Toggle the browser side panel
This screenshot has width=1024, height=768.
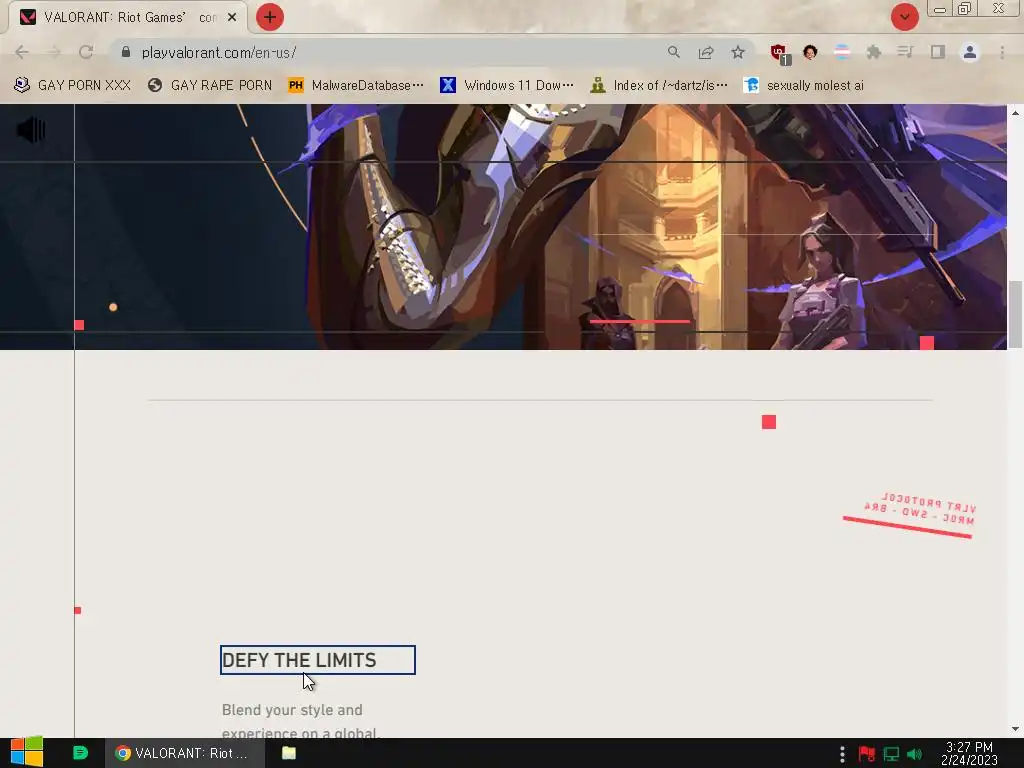point(938,52)
